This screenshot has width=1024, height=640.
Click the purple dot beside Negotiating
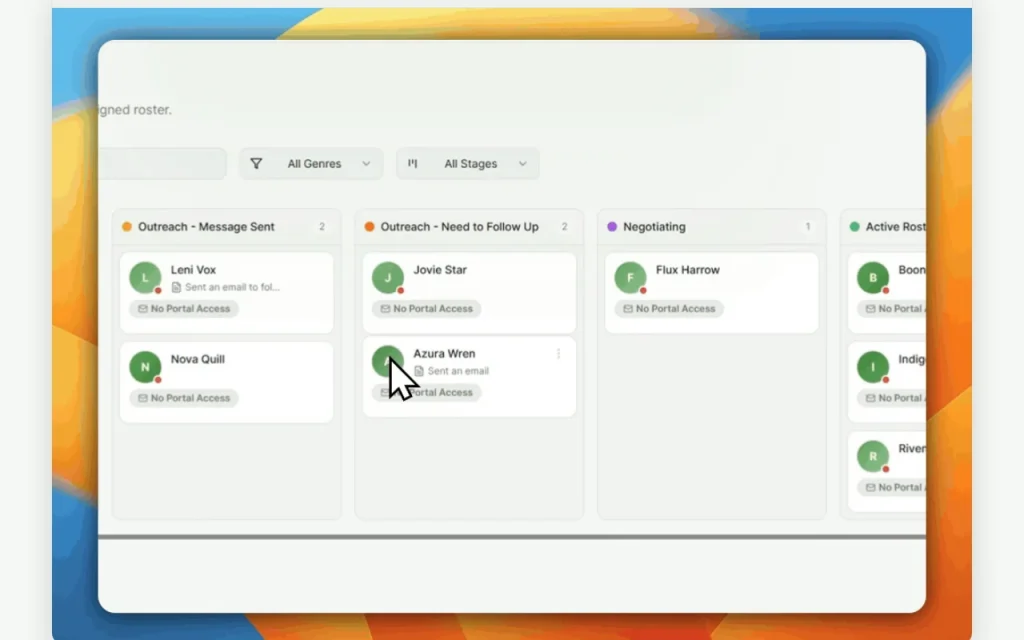tap(612, 227)
